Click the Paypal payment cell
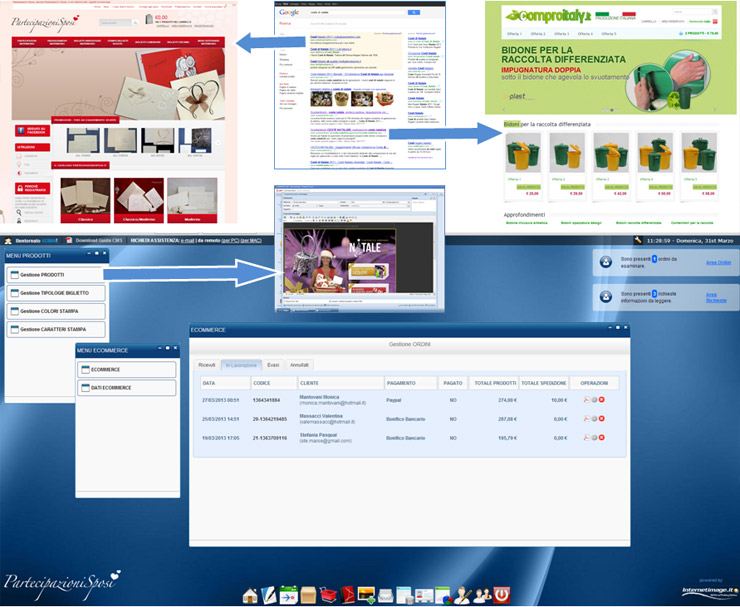 pos(394,400)
